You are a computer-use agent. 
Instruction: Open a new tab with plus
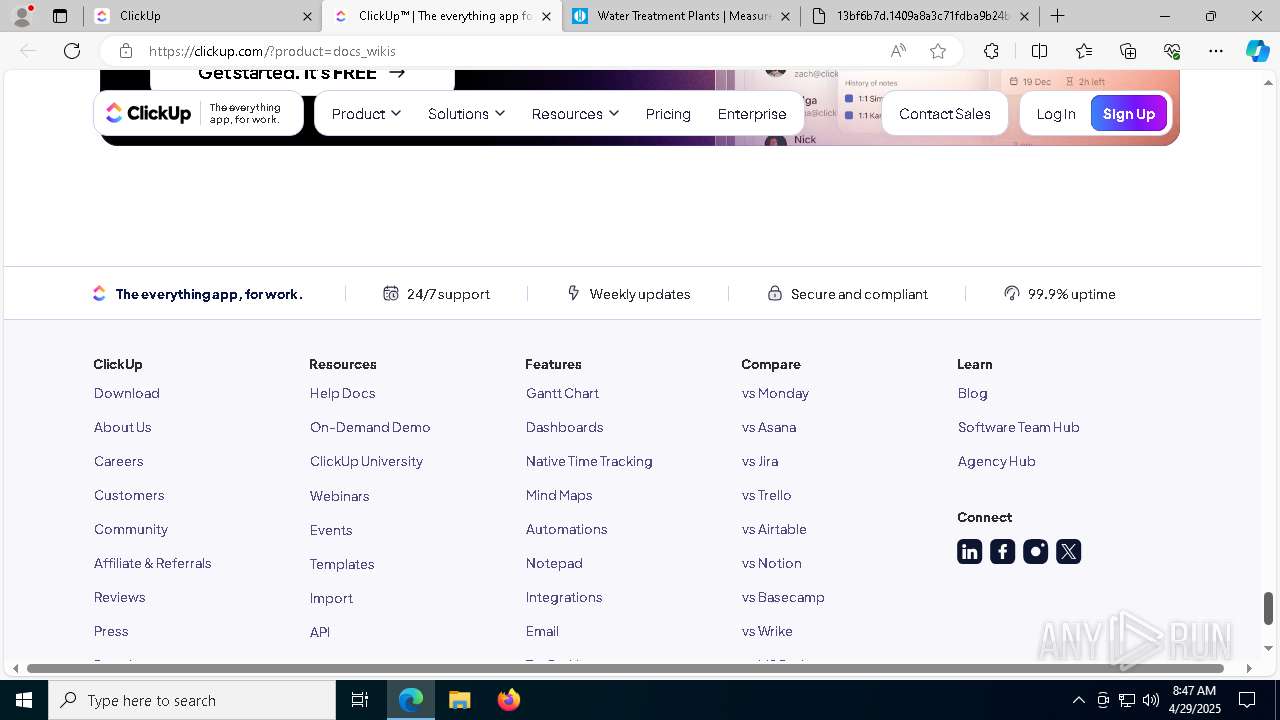tap(1057, 16)
